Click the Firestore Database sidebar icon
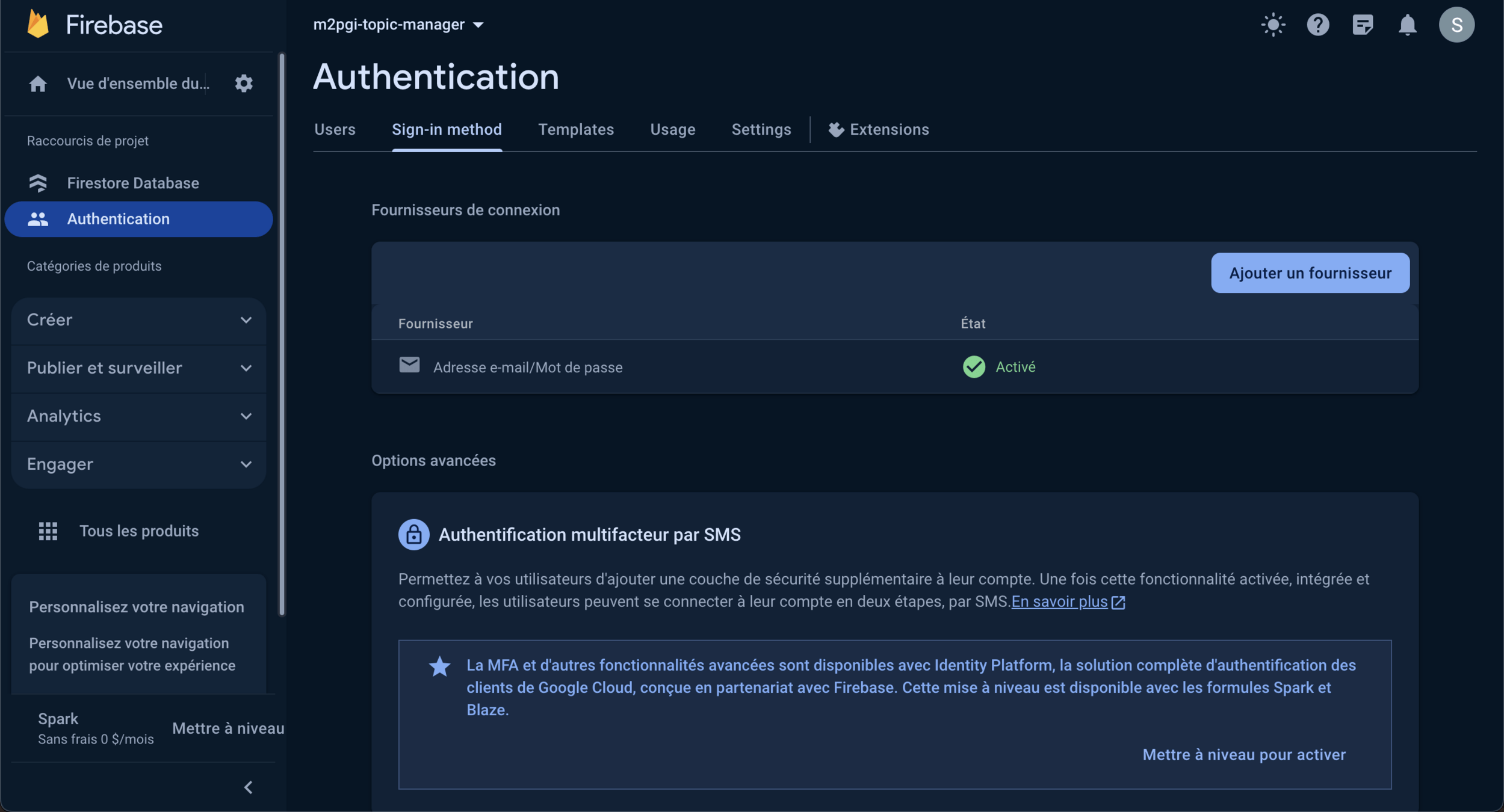This screenshot has height=812, width=1504. [x=38, y=183]
